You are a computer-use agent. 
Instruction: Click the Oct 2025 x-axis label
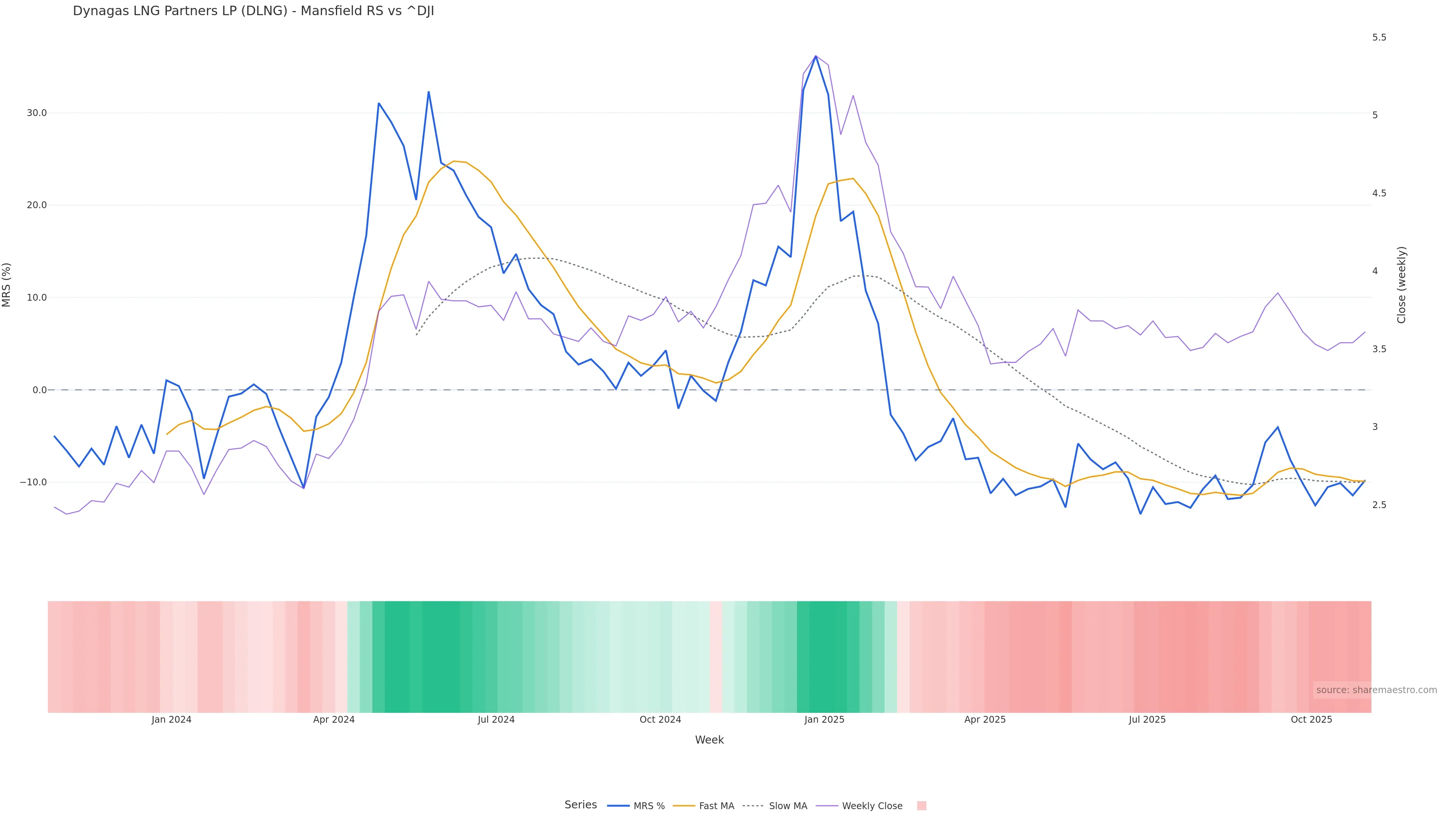point(1311,720)
